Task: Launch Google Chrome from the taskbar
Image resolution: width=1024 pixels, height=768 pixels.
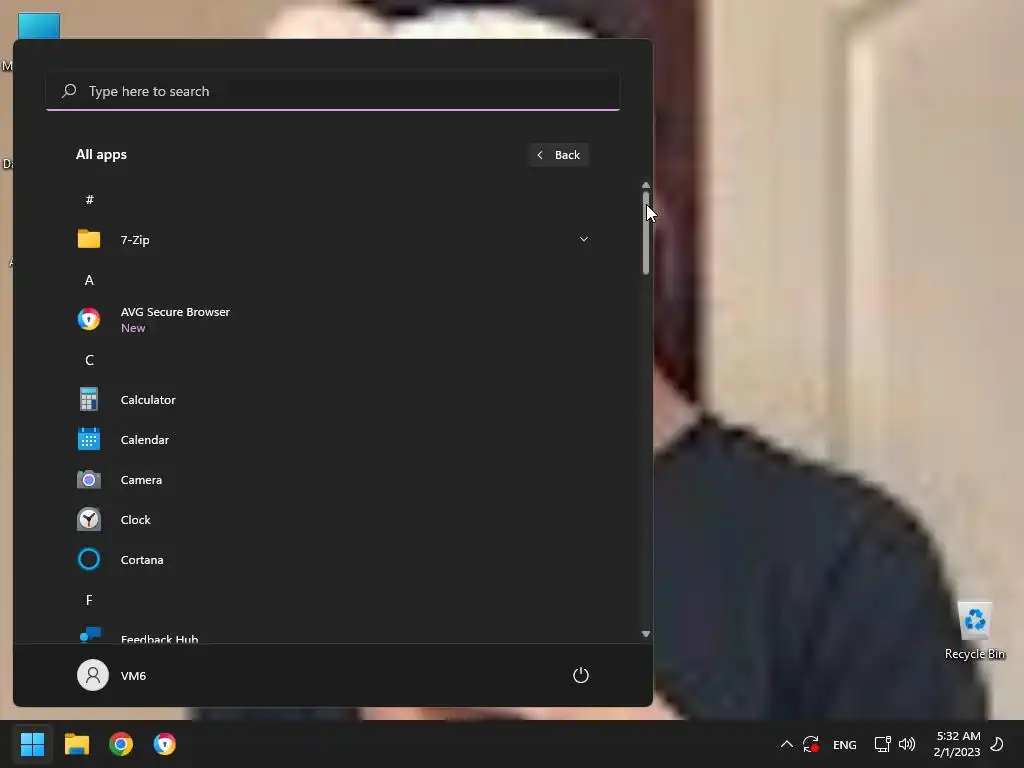Action: [121, 744]
